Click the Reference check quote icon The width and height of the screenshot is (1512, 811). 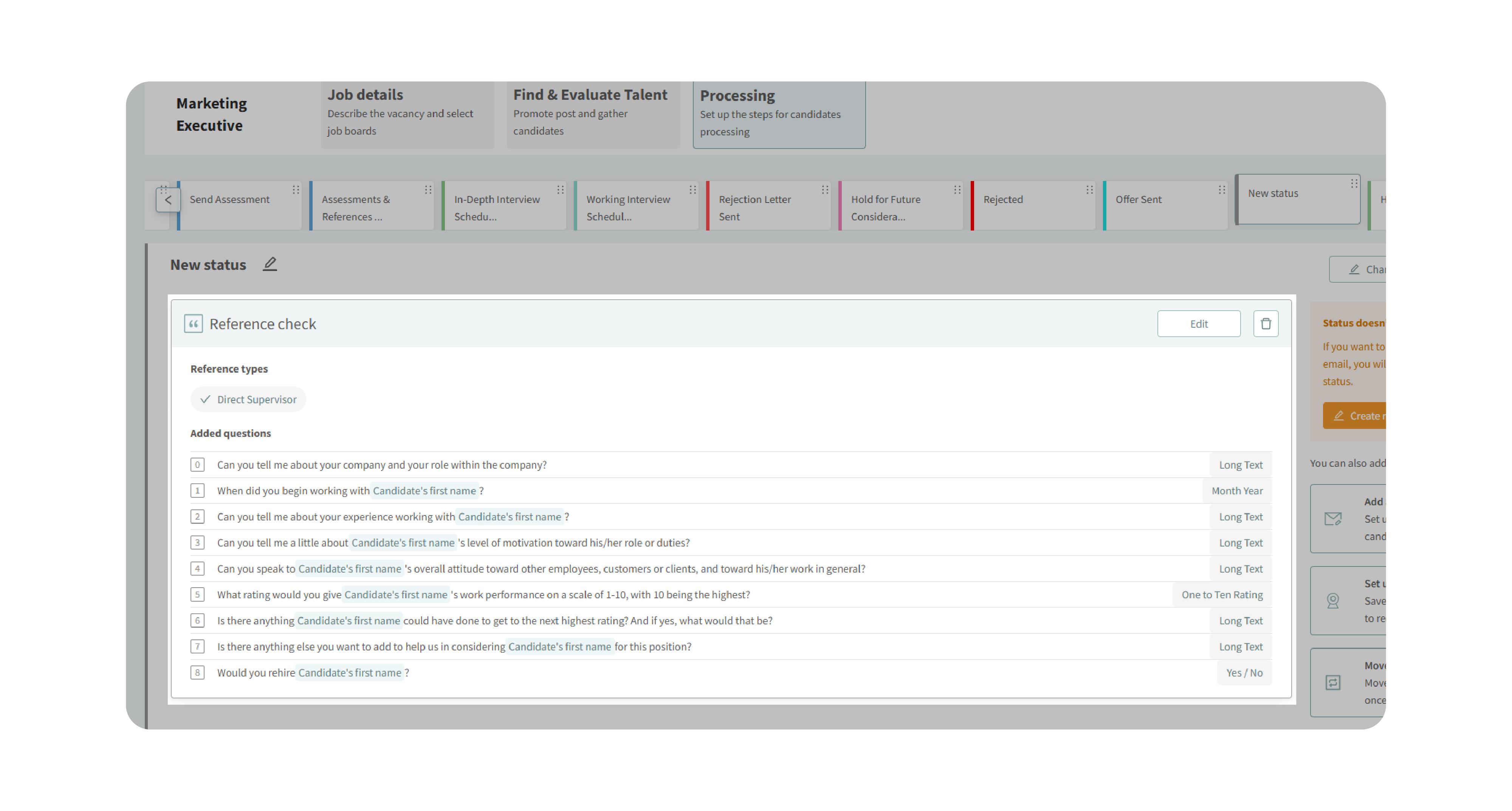(193, 323)
